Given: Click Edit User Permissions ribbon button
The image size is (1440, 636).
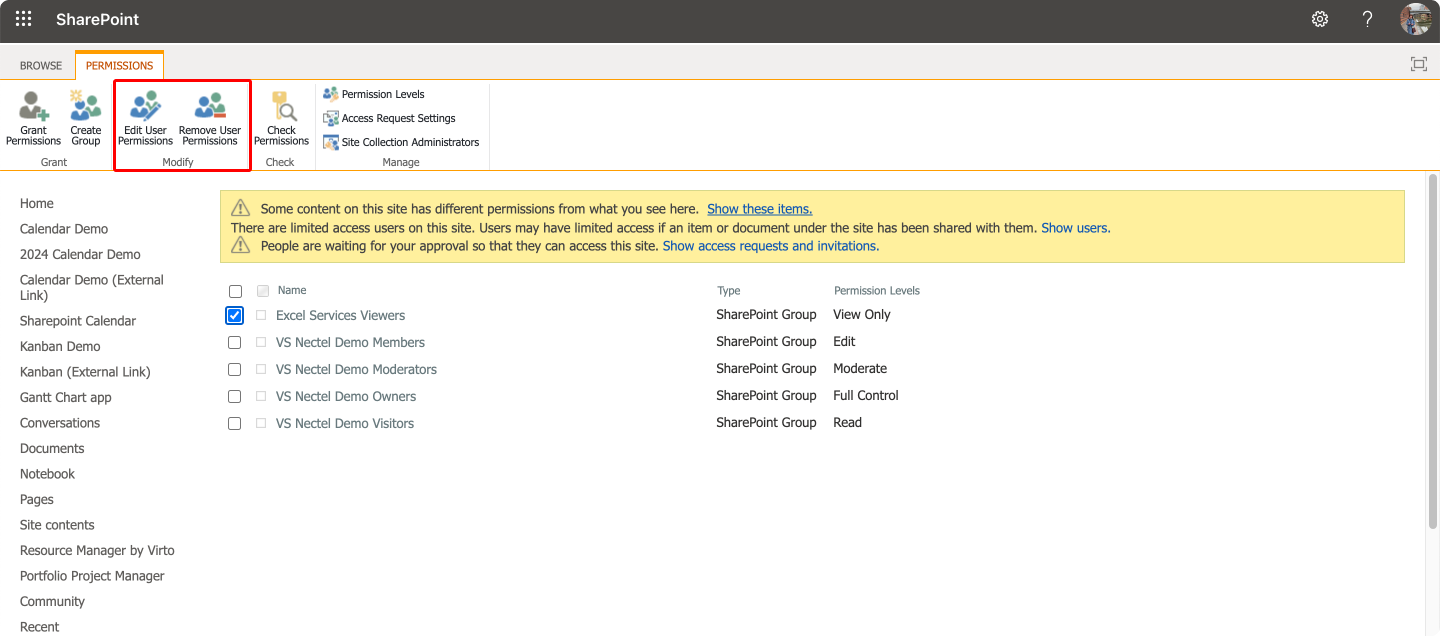Looking at the screenshot, I should [x=146, y=118].
